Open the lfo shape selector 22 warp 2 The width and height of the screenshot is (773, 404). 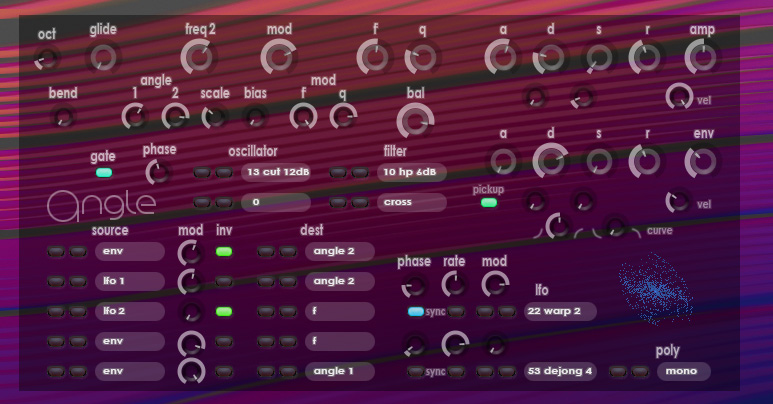pyautogui.click(x=560, y=312)
